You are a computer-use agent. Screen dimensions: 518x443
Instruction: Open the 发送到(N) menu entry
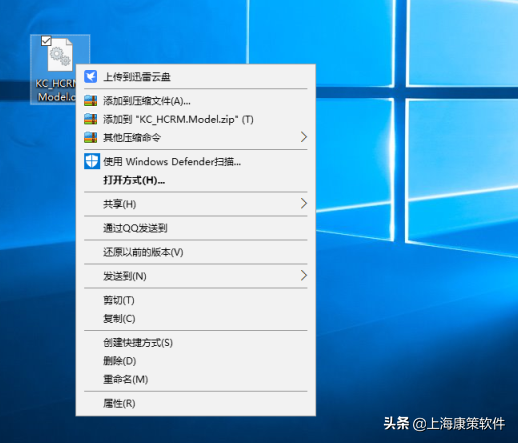click(x=196, y=276)
